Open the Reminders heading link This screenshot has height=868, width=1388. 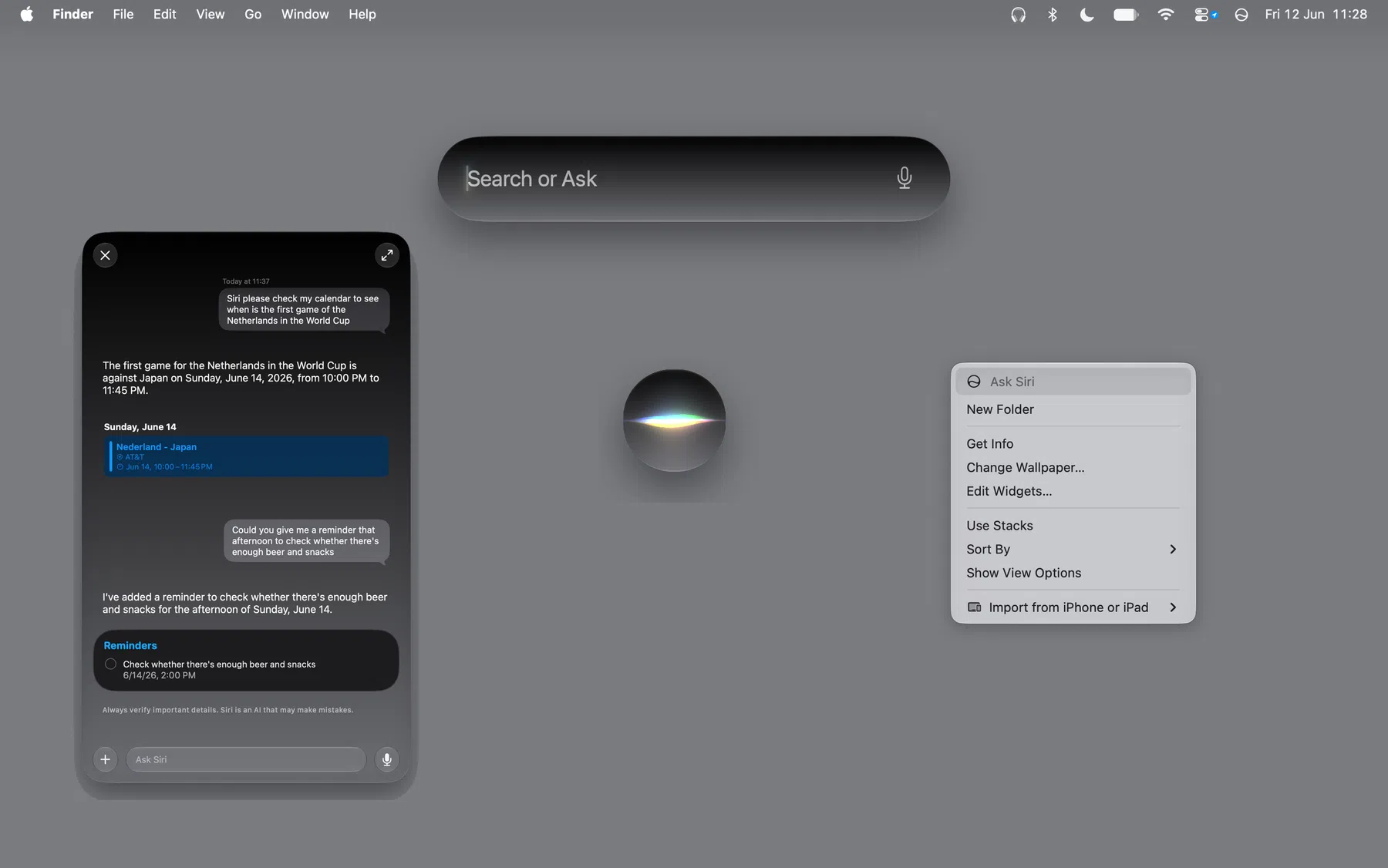[130, 645]
